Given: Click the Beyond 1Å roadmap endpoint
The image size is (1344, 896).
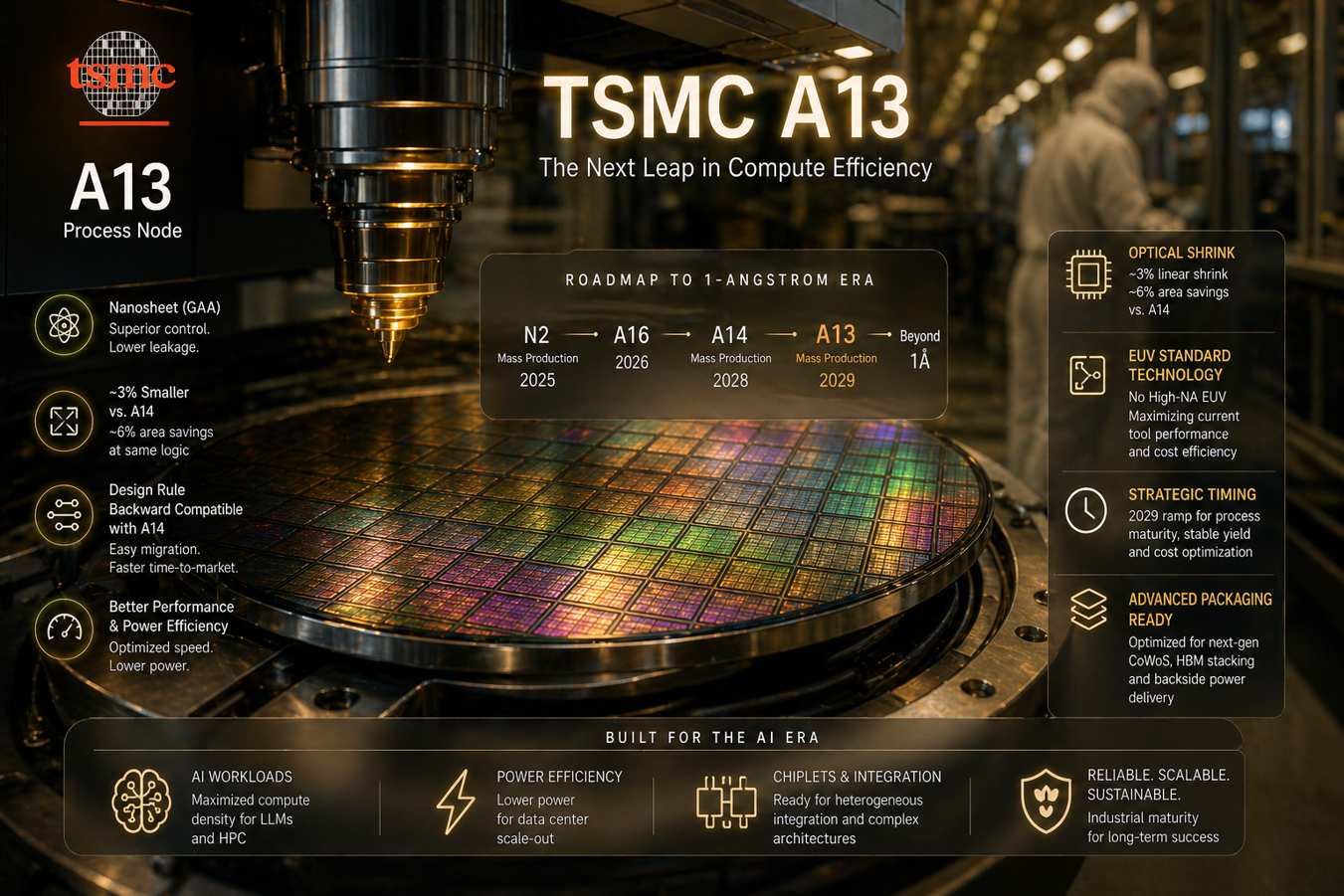Looking at the screenshot, I should [x=920, y=349].
